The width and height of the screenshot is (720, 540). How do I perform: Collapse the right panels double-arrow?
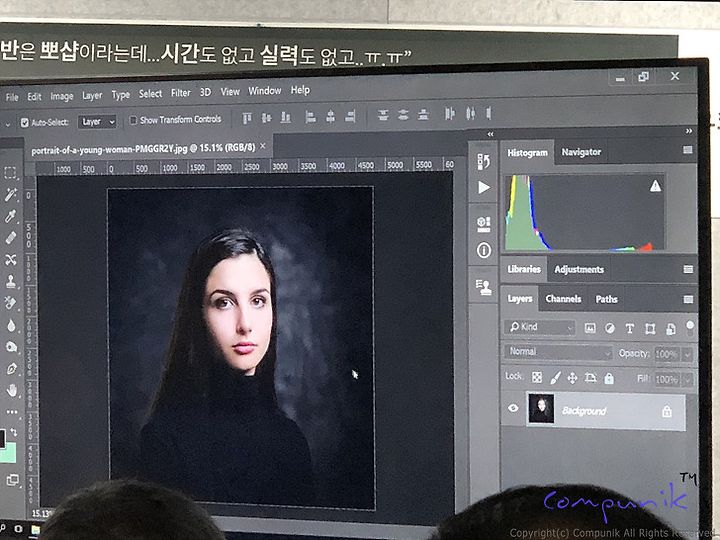(x=689, y=131)
